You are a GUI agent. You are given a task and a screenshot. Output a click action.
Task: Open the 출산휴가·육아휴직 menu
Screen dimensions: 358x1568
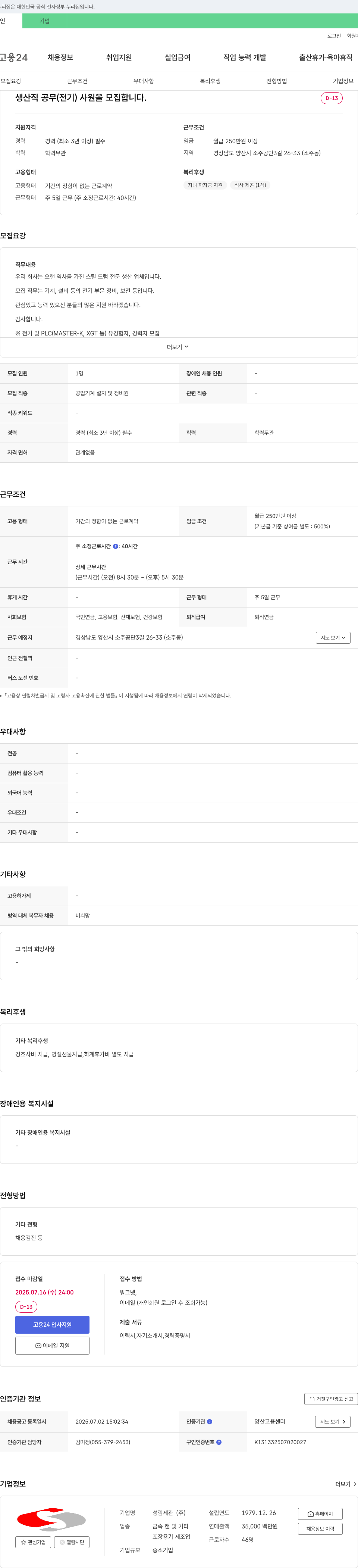(325, 57)
